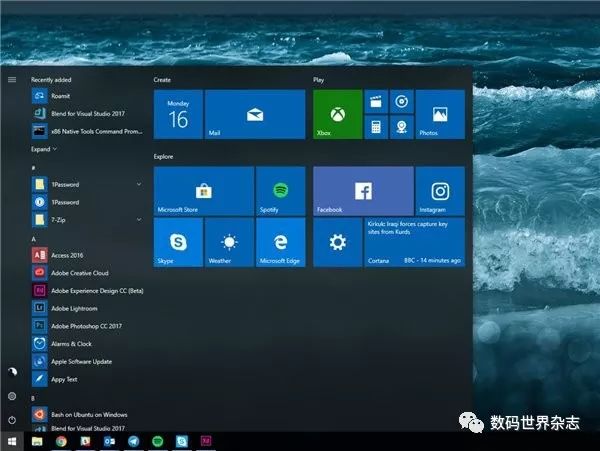Viewport: 600px width, 451px height.
Task: Open the Mail tile
Action: pyautogui.click(x=254, y=113)
